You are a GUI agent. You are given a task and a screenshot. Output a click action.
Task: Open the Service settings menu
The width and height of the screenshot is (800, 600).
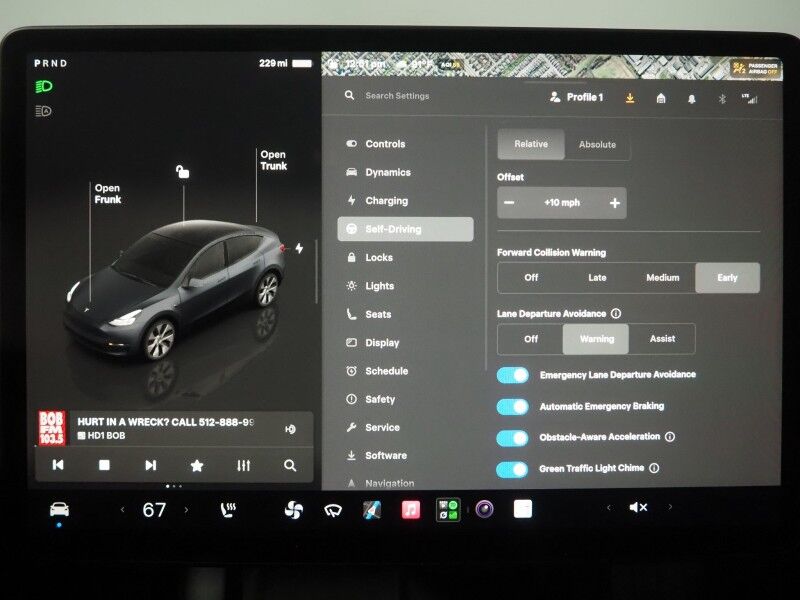373,428
